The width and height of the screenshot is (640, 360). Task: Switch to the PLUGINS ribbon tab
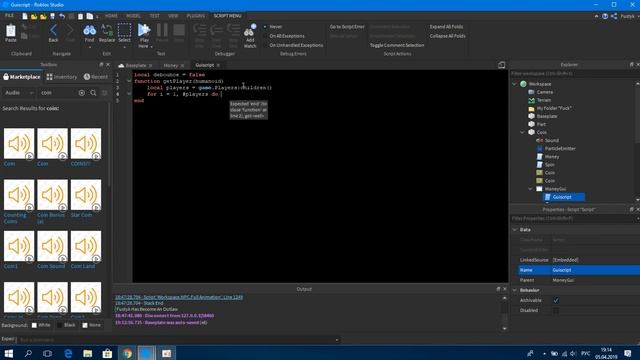(x=196, y=16)
